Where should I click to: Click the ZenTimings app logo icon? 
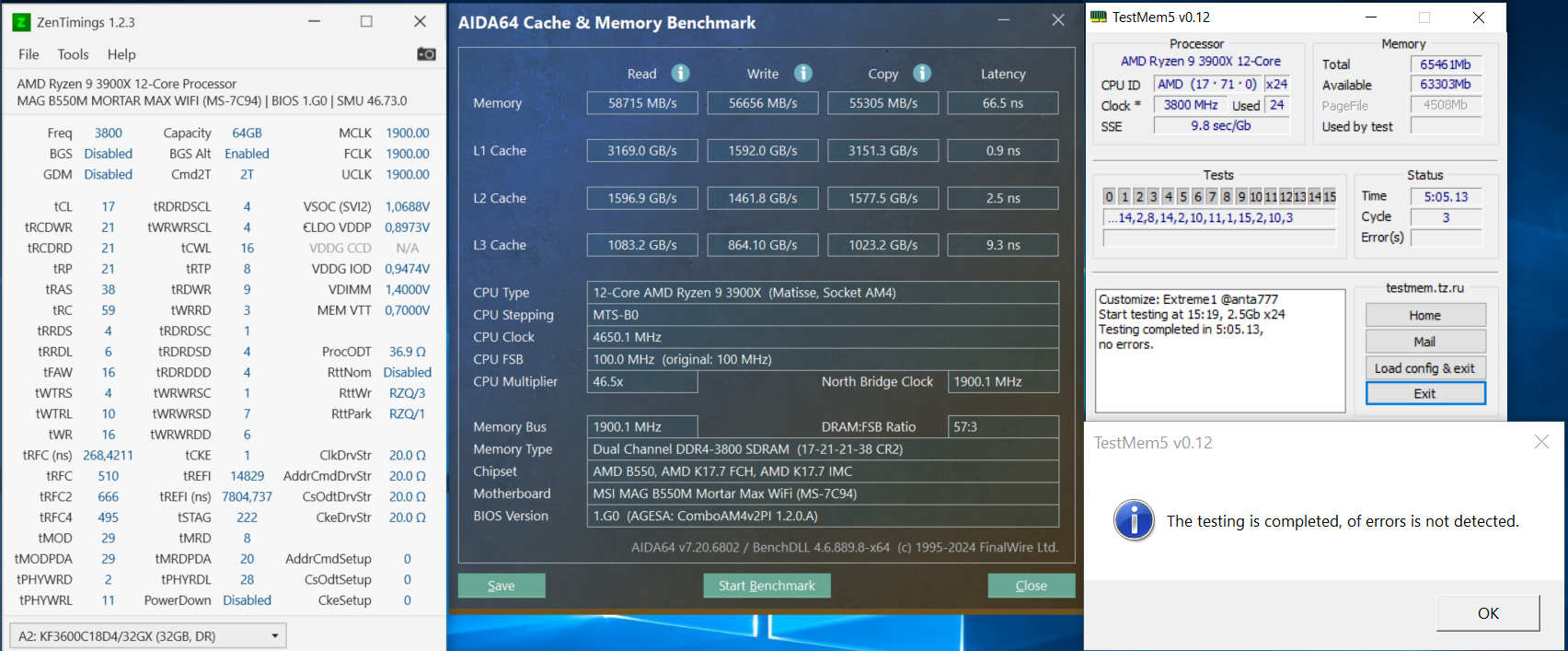(21, 21)
